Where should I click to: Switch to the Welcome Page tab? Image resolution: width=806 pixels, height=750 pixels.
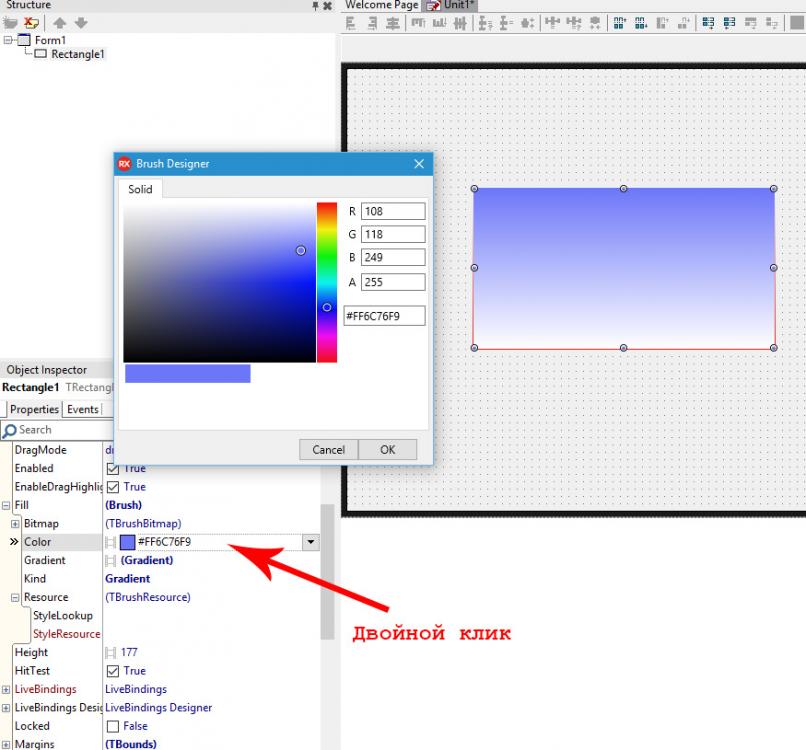coord(381,5)
